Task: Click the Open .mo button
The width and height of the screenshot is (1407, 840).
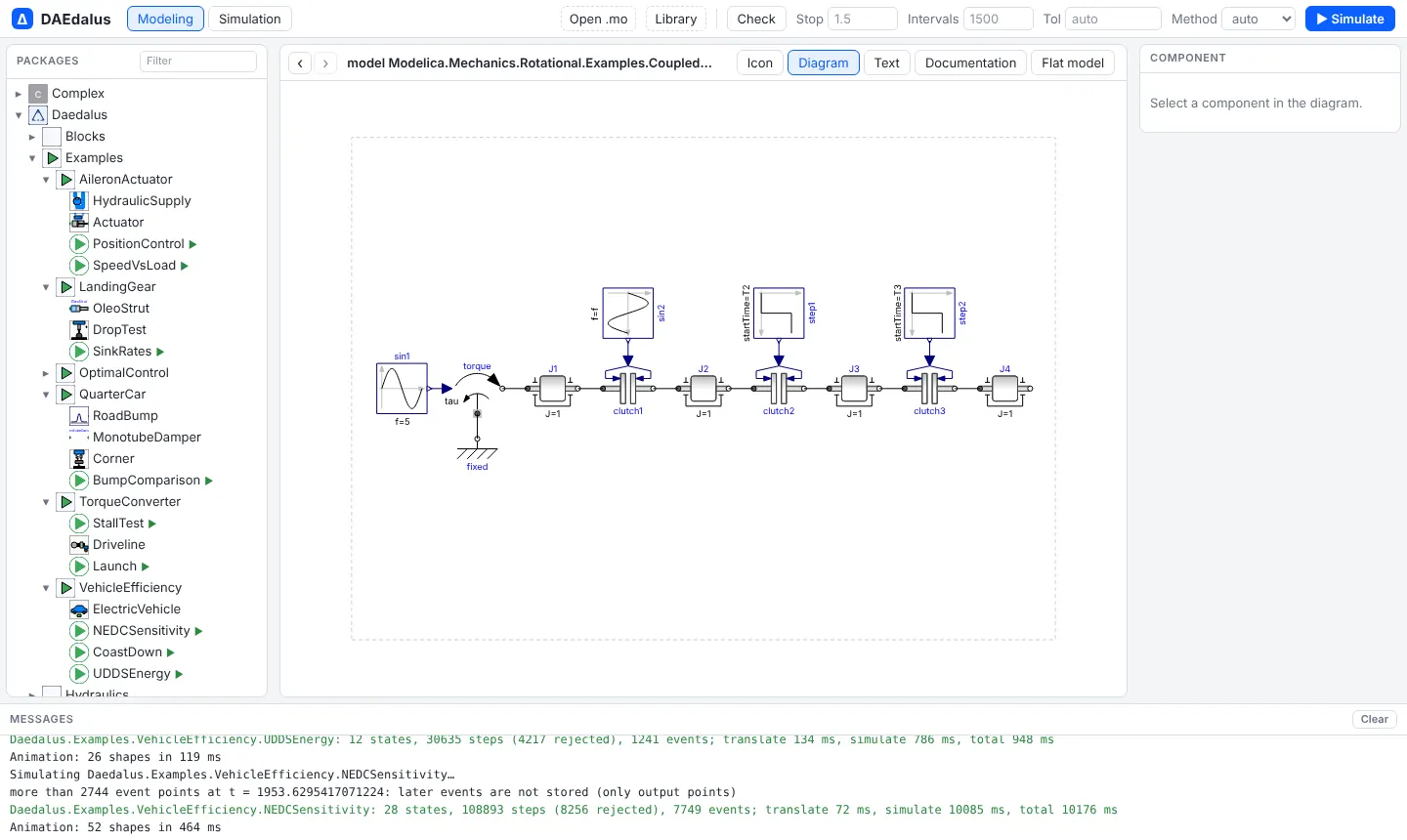Action: [599, 19]
